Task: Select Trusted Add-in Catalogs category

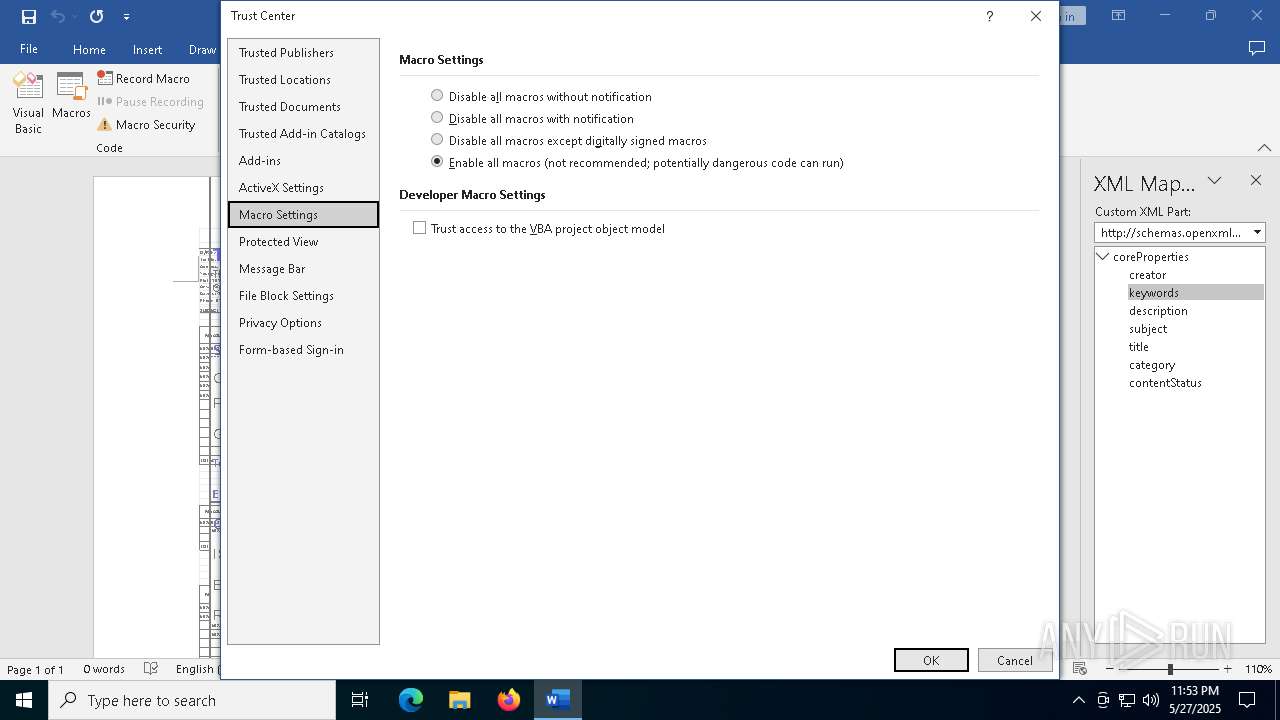Action: [303, 134]
